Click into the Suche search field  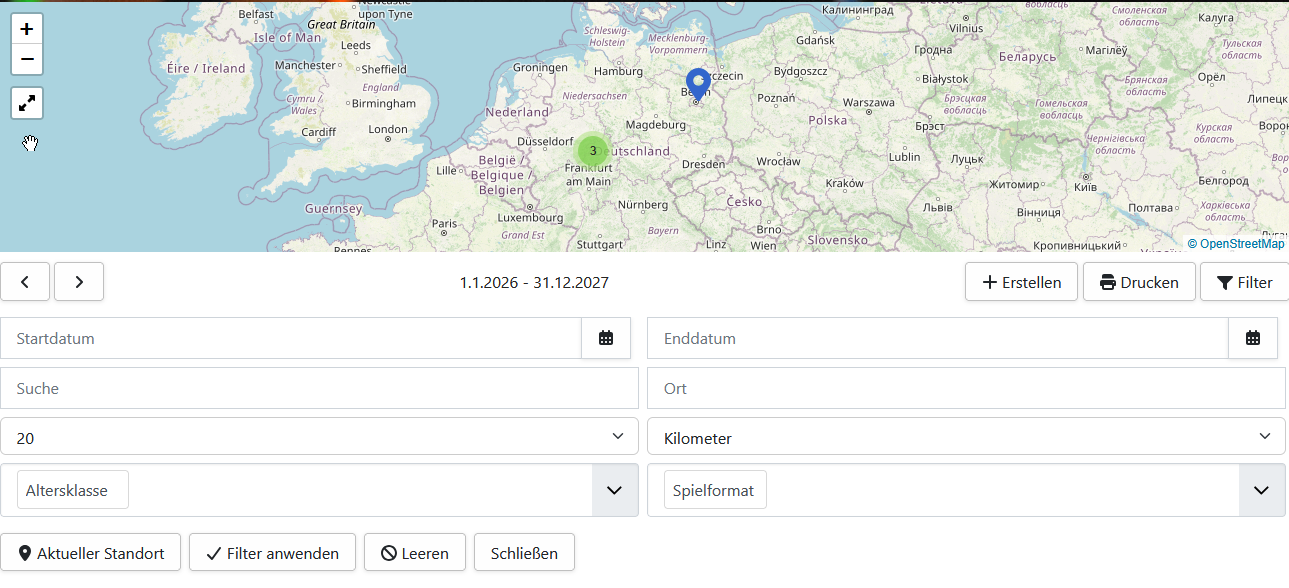319,388
